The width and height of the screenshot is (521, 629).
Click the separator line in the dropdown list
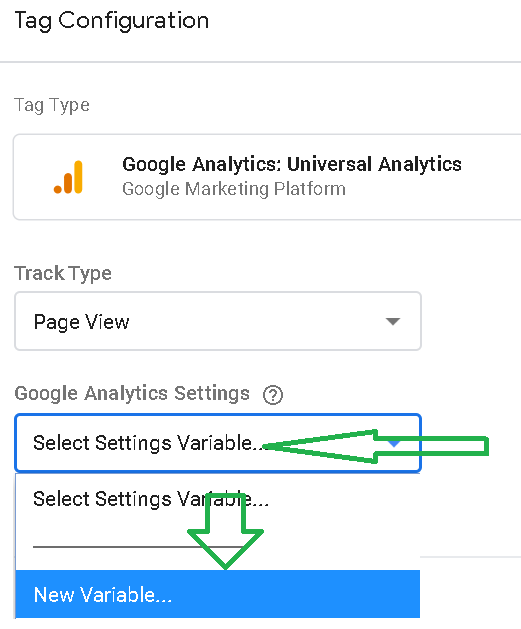pos(138,546)
